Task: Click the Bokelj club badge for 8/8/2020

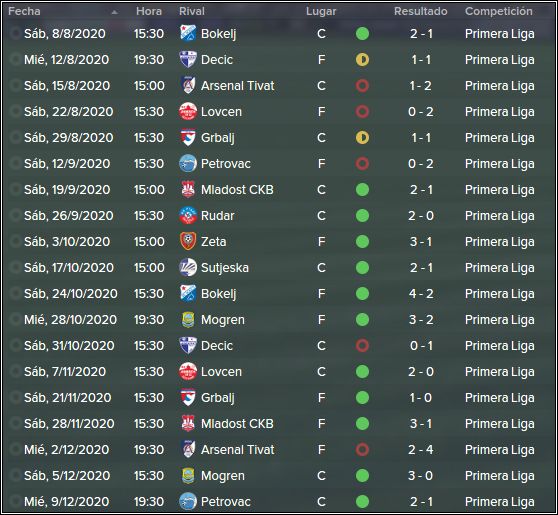Action: (188, 33)
